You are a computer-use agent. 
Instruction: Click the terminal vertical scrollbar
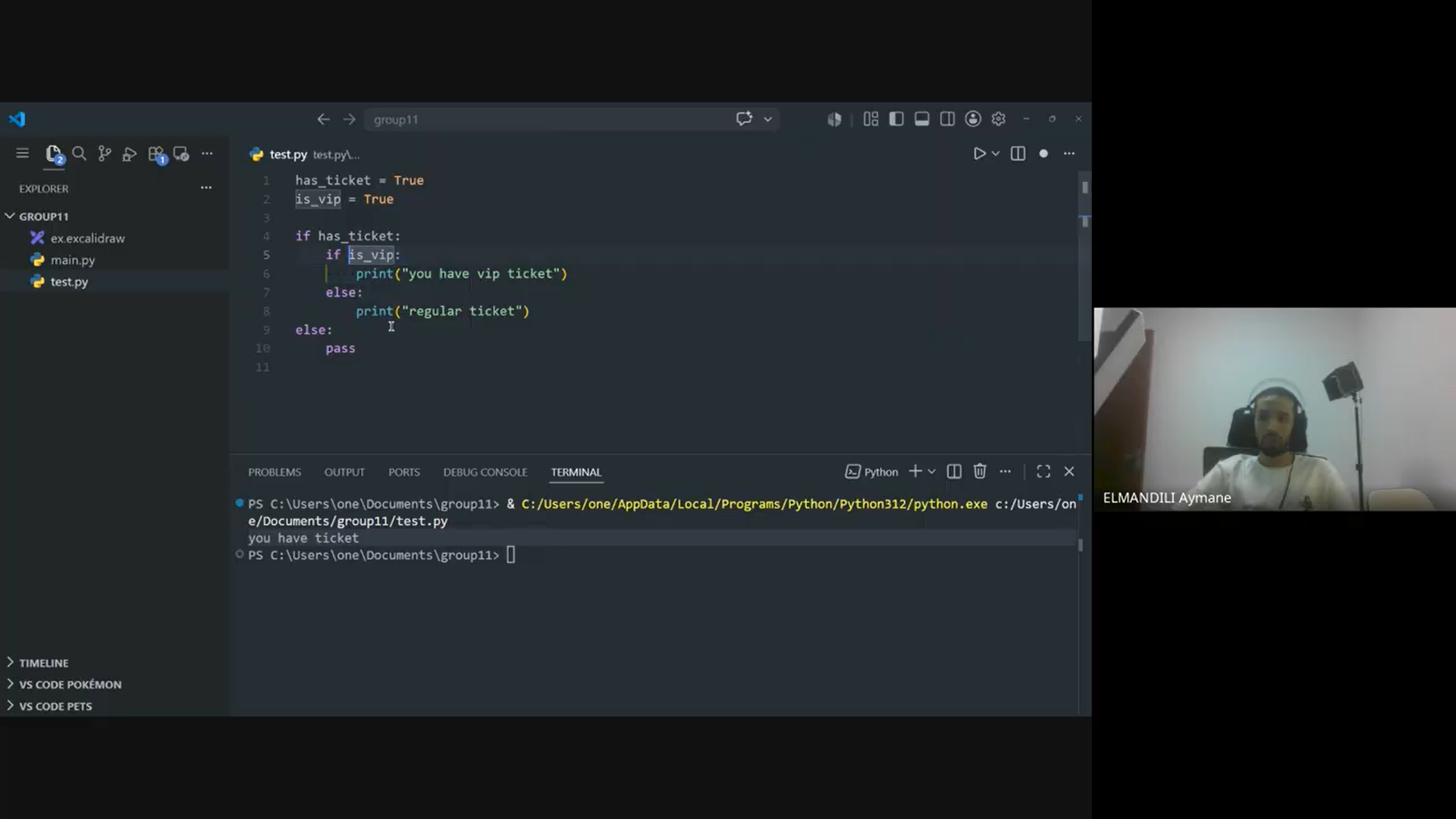pos(1081,544)
